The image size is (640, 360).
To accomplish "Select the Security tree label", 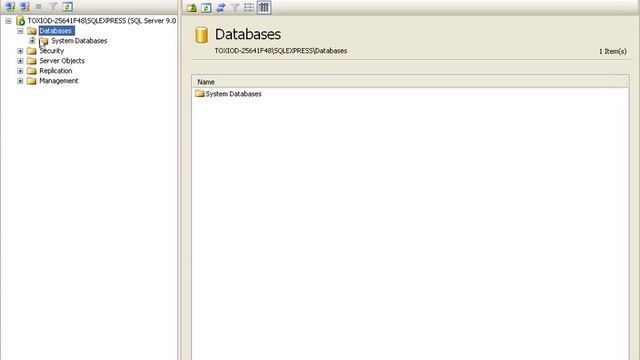I will [x=52, y=51].
